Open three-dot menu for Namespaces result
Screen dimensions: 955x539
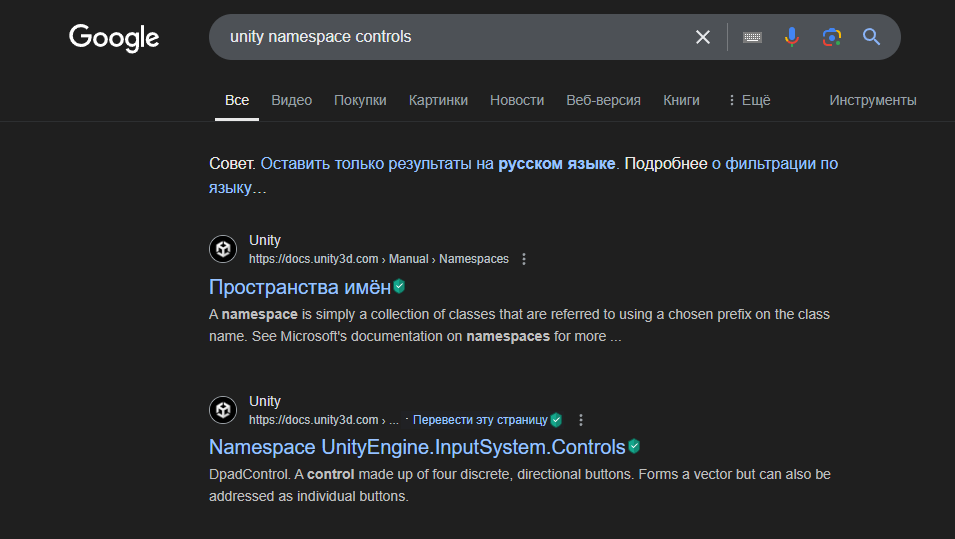point(524,259)
